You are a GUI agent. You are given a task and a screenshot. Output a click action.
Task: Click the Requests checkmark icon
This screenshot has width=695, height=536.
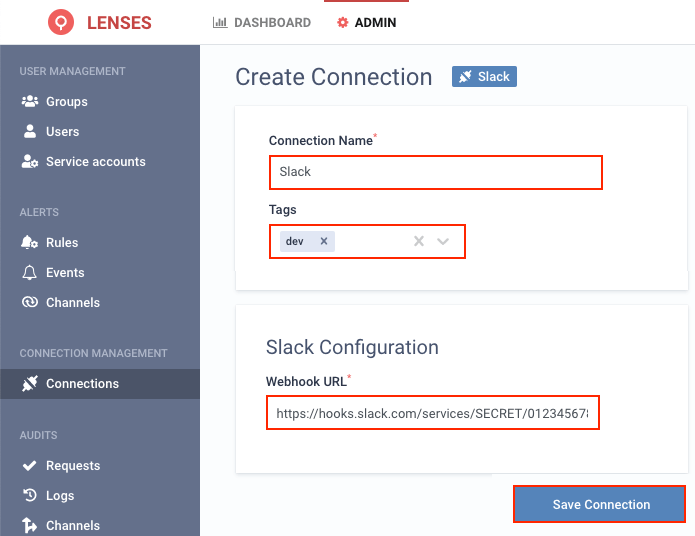click(30, 466)
